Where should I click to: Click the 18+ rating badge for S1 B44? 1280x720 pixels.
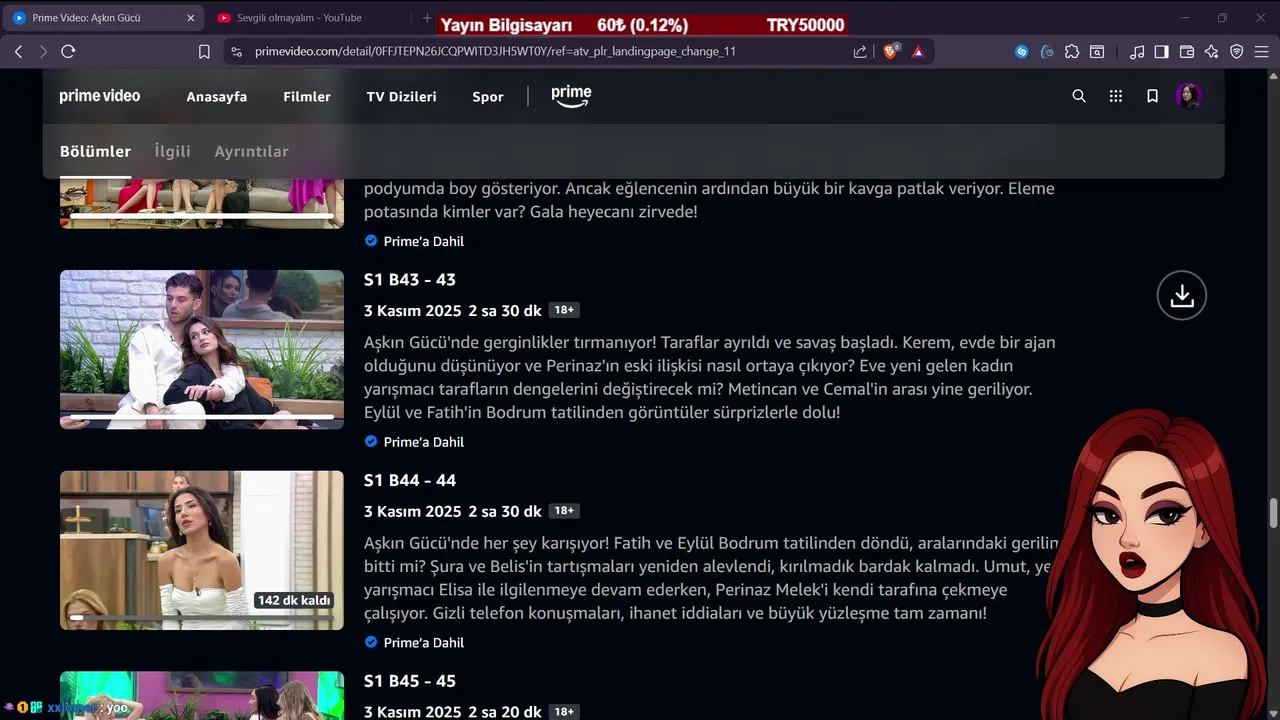coord(564,511)
